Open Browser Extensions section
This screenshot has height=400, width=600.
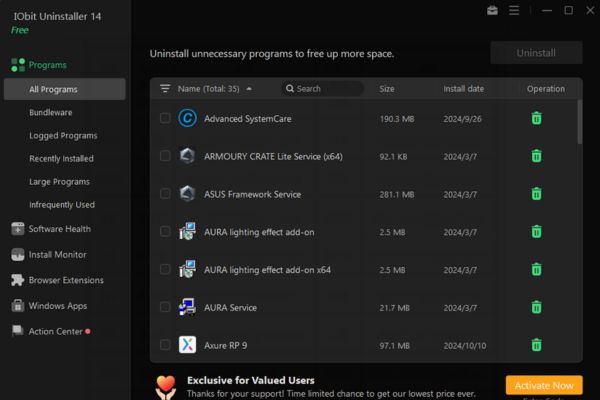66,281
